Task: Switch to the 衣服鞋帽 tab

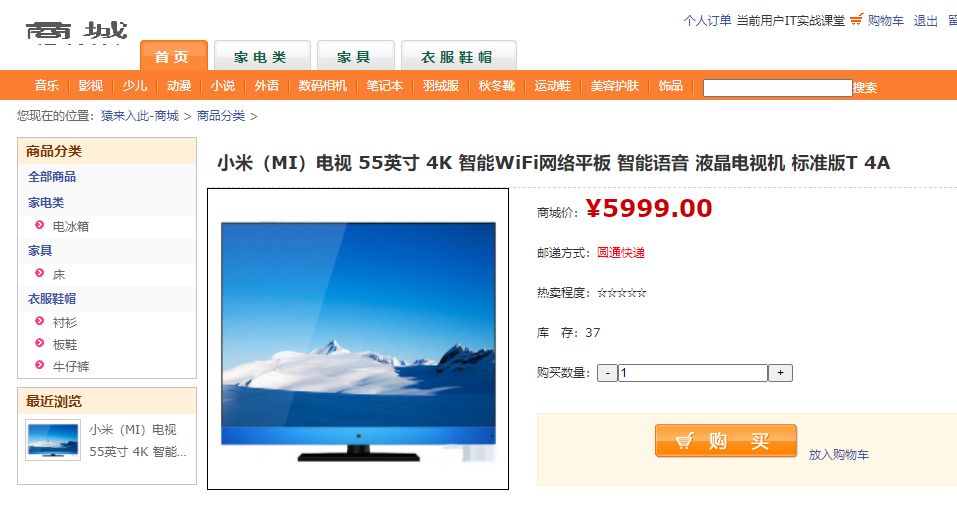Action: (x=458, y=56)
